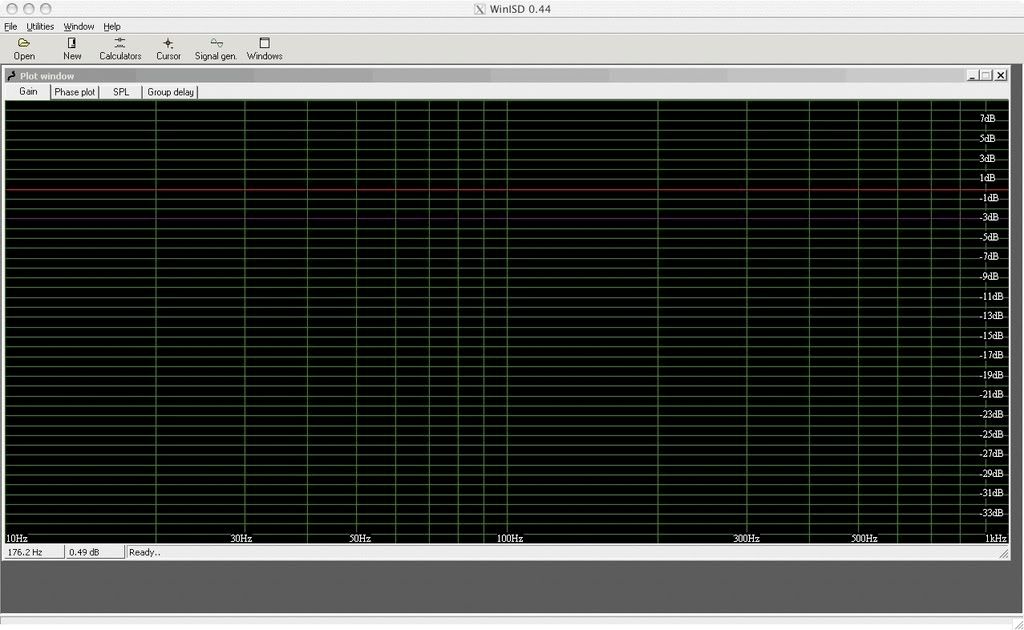Close the Plot window

(1001, 75)
